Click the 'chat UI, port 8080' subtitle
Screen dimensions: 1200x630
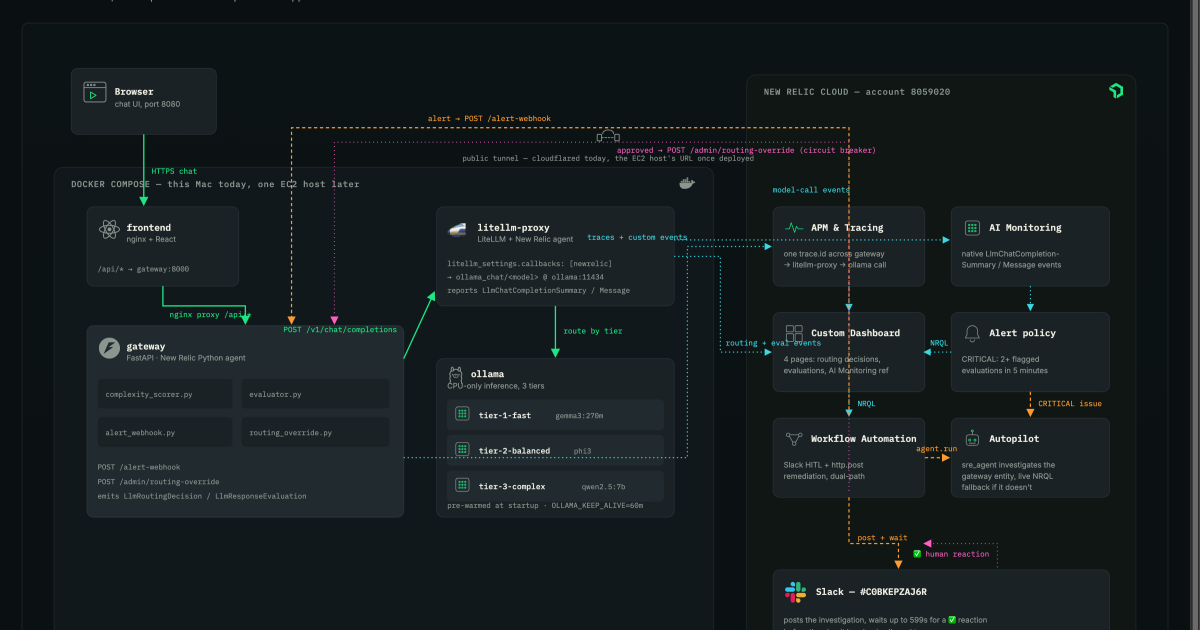tap(147, 104)
